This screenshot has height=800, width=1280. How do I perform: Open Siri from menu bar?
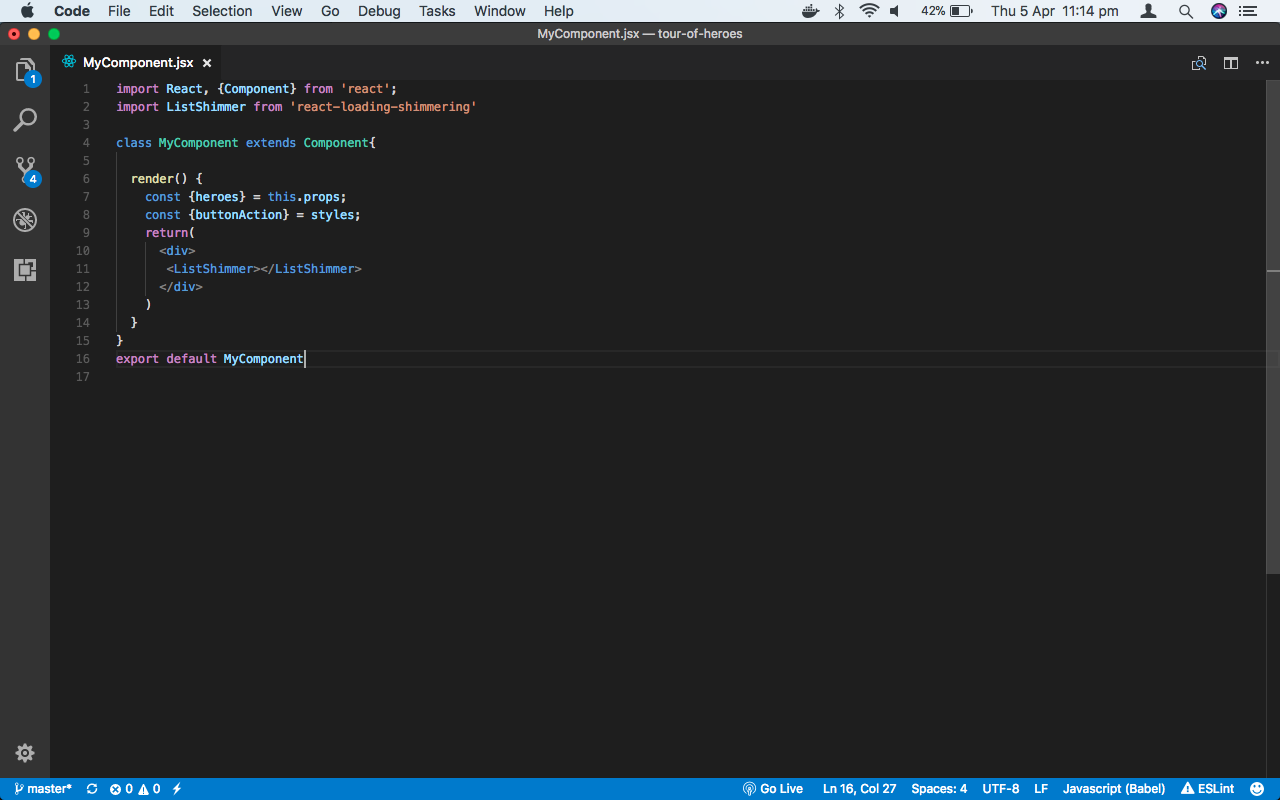(x=1219, y=11)
